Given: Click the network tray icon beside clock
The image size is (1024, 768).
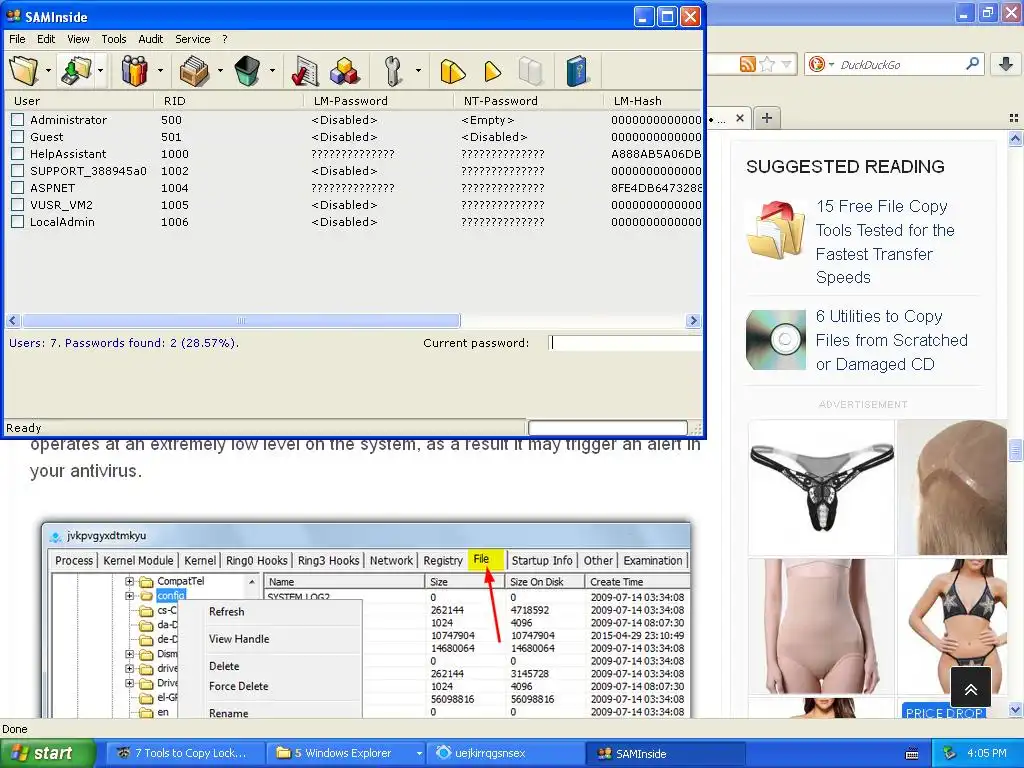Looking at the screenshot, I should click(x=950, y=754).
